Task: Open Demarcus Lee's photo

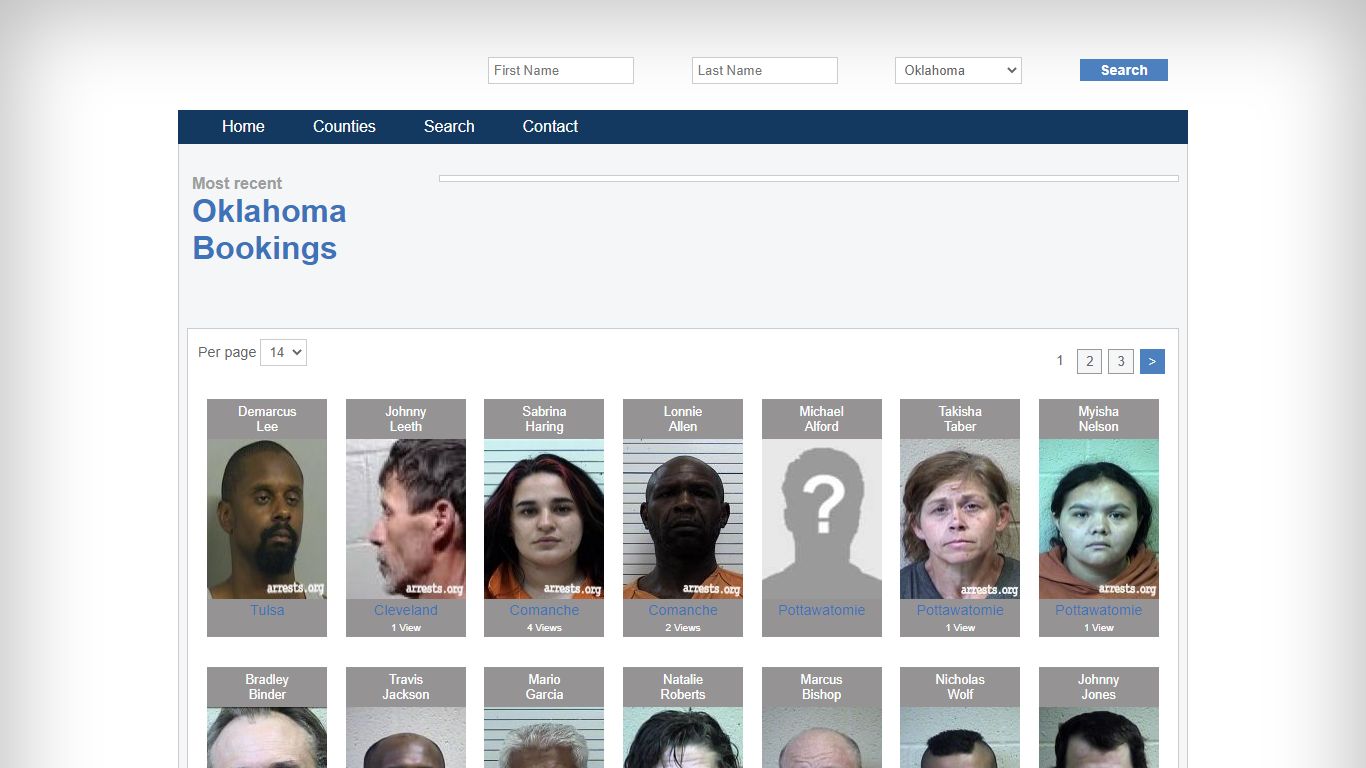Action: (267, 519)
